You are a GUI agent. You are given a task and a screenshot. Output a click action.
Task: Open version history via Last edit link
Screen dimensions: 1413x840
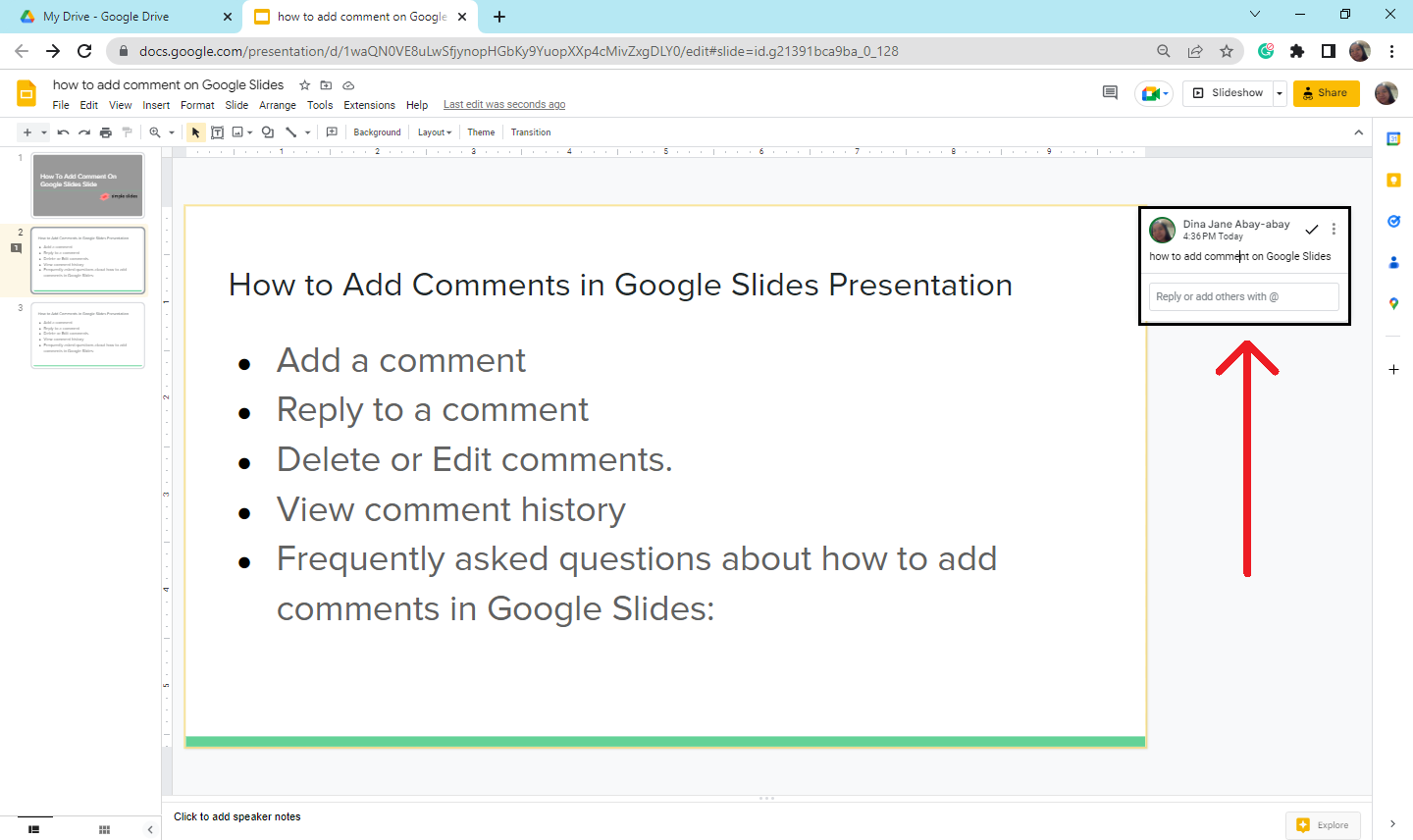pyautogui.click(x=503, y=104)
